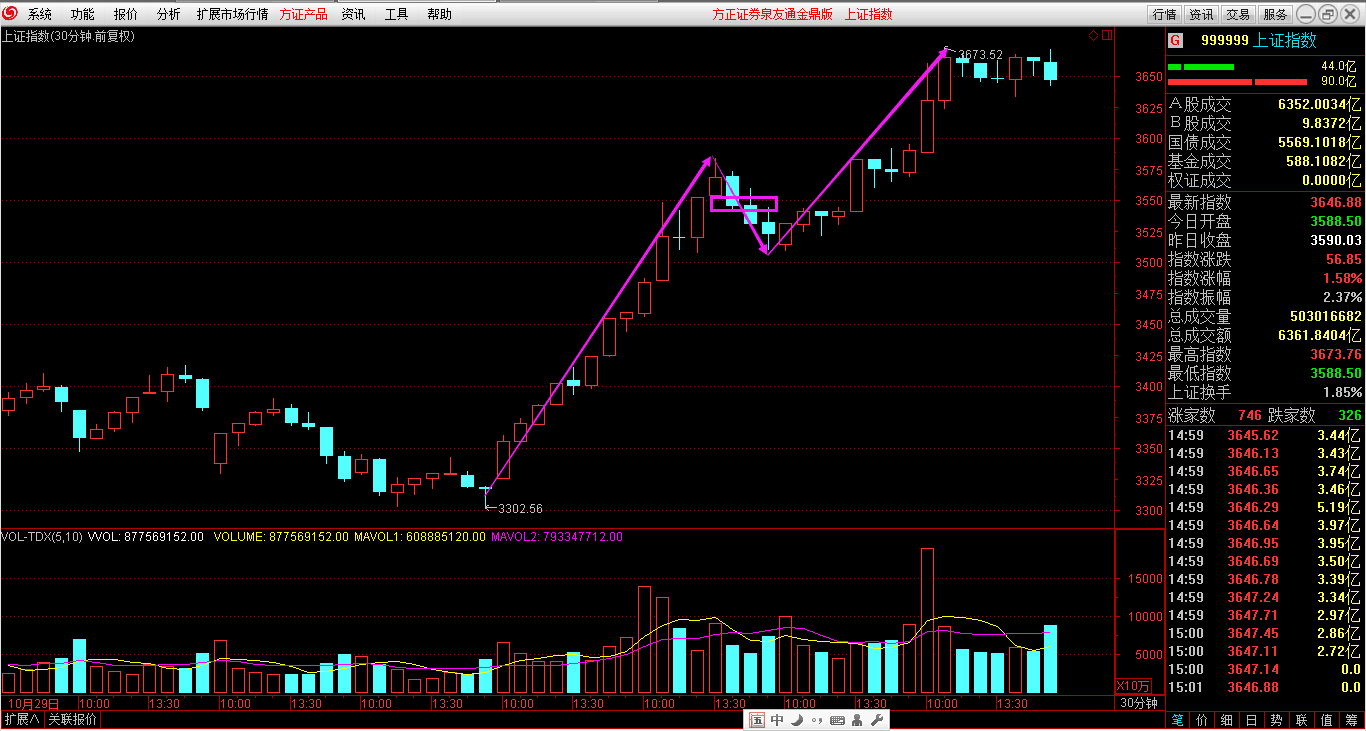Screen dimensions: 1366x731
Task: Click the IME wrench settings icon
Action: click(x=877, y=720)
